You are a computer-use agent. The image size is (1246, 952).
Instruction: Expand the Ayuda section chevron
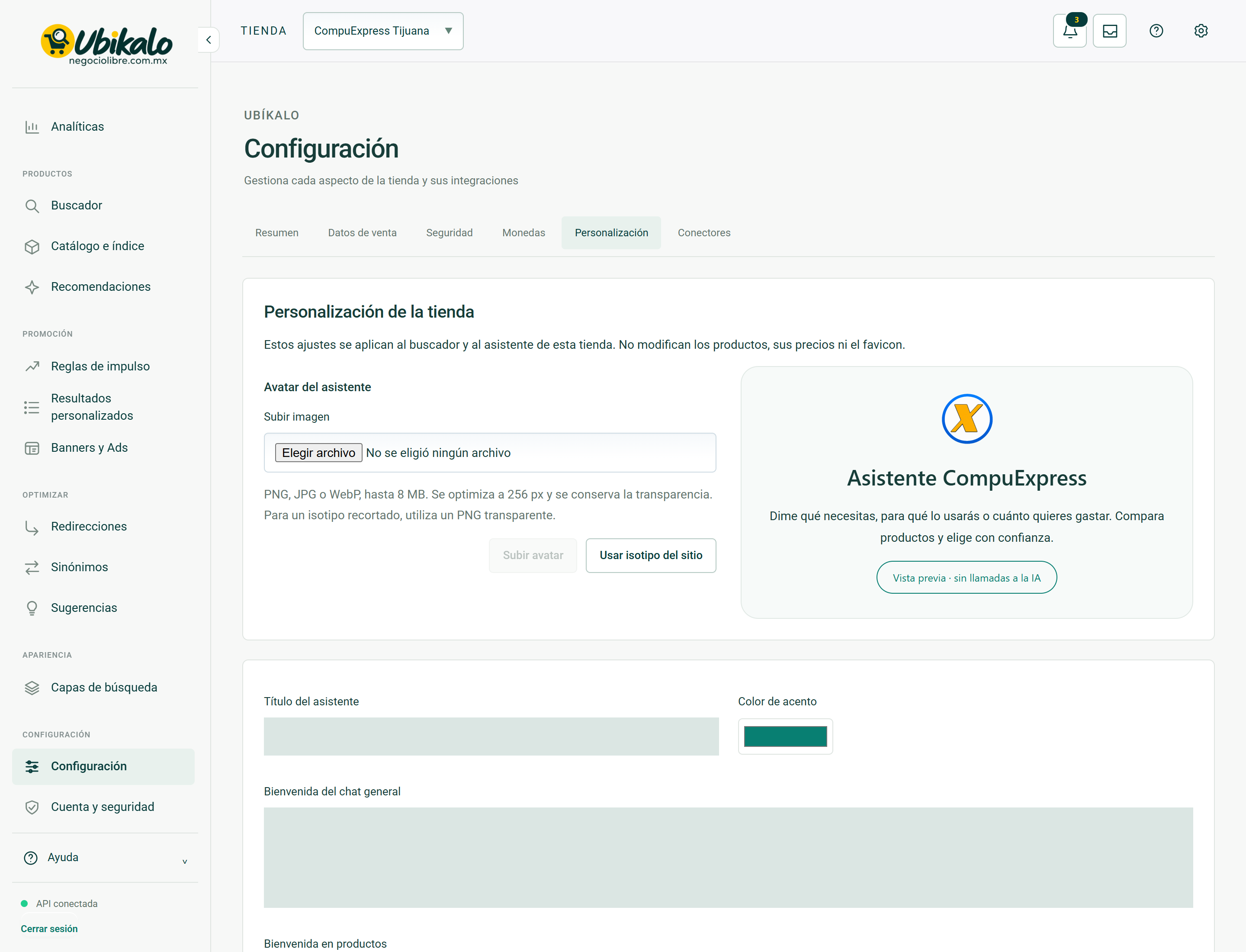tap(184, 861)
